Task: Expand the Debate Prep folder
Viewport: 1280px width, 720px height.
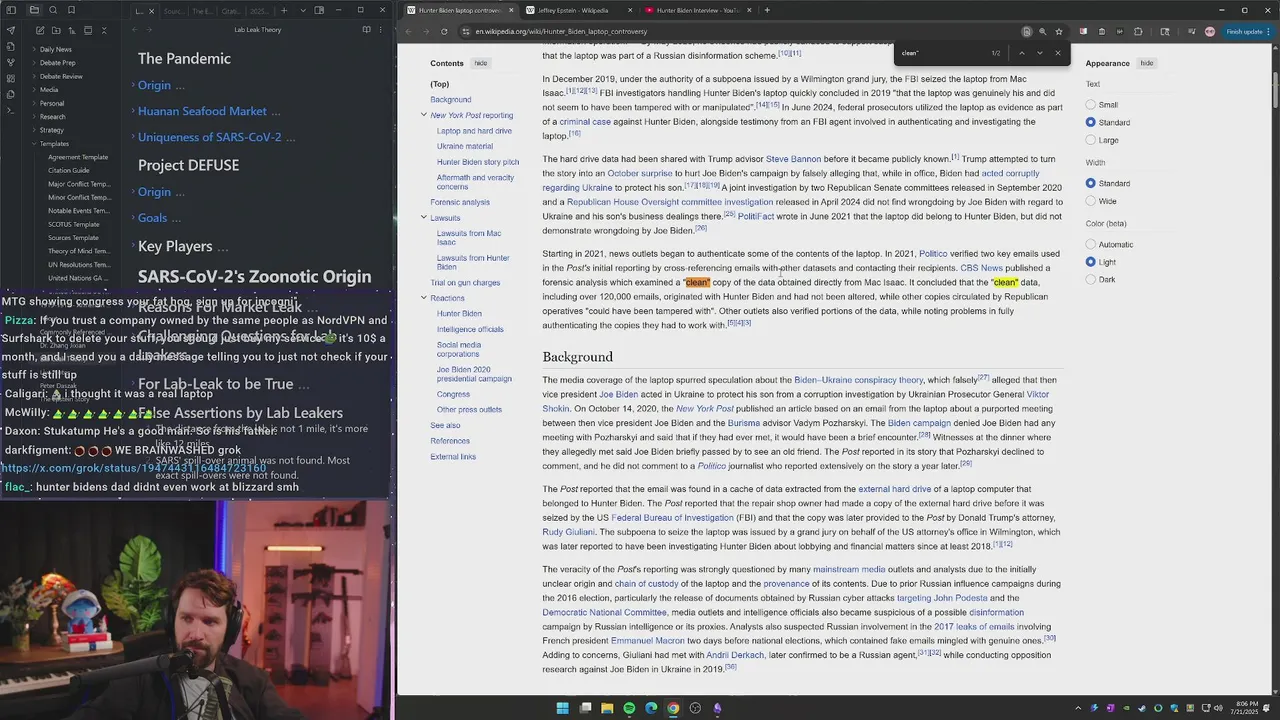Action: point(57,62)
